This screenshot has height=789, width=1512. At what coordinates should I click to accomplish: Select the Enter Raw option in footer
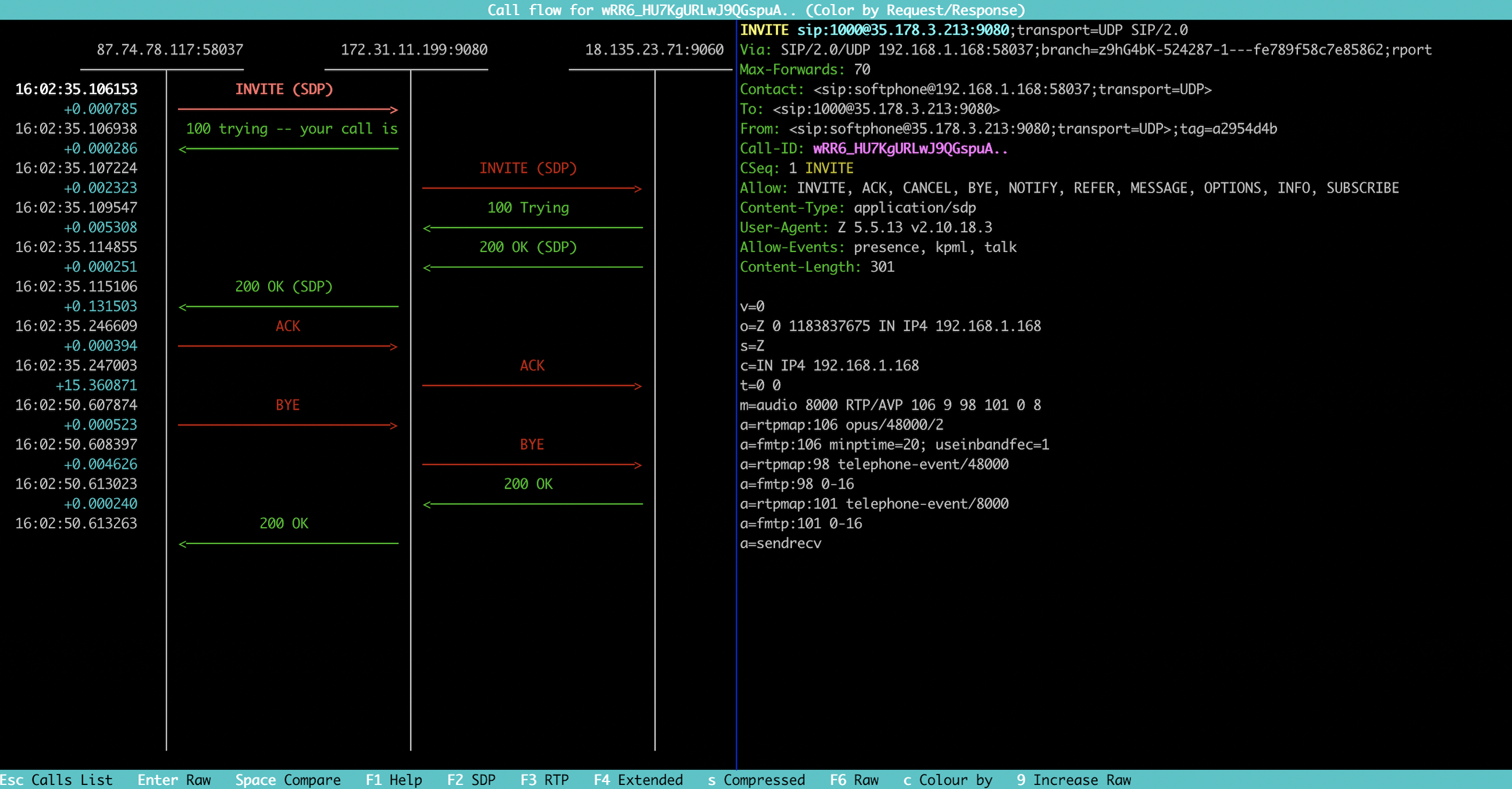(x=174, y=780)
